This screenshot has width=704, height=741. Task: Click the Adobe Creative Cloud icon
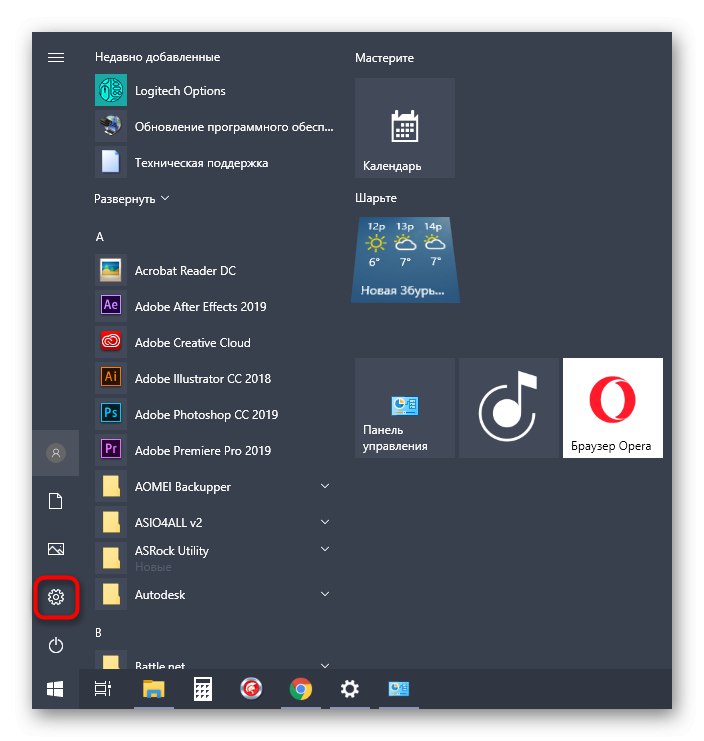(x=111, y=342)
